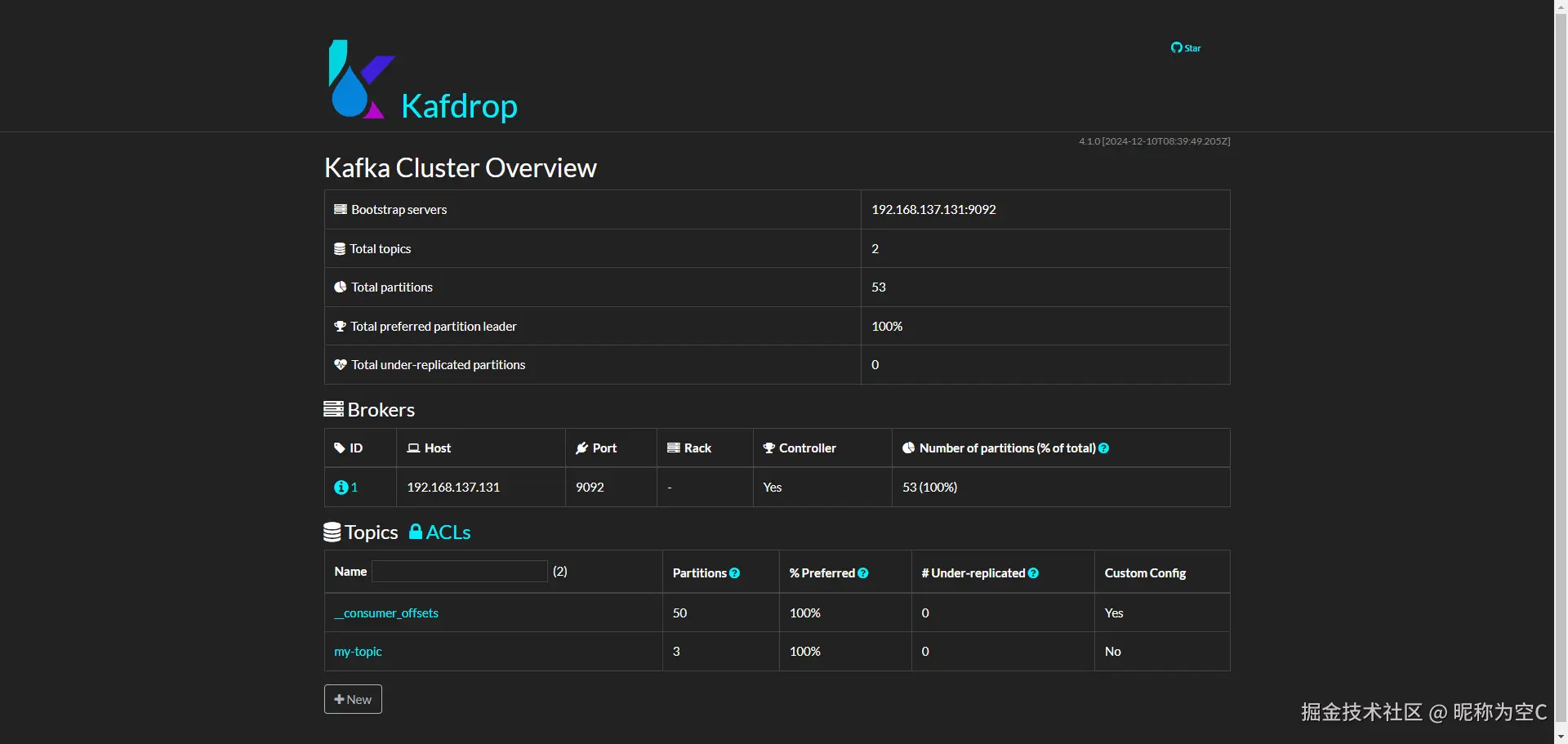Click the page scrollbar up arrow

click(1561, 7)
